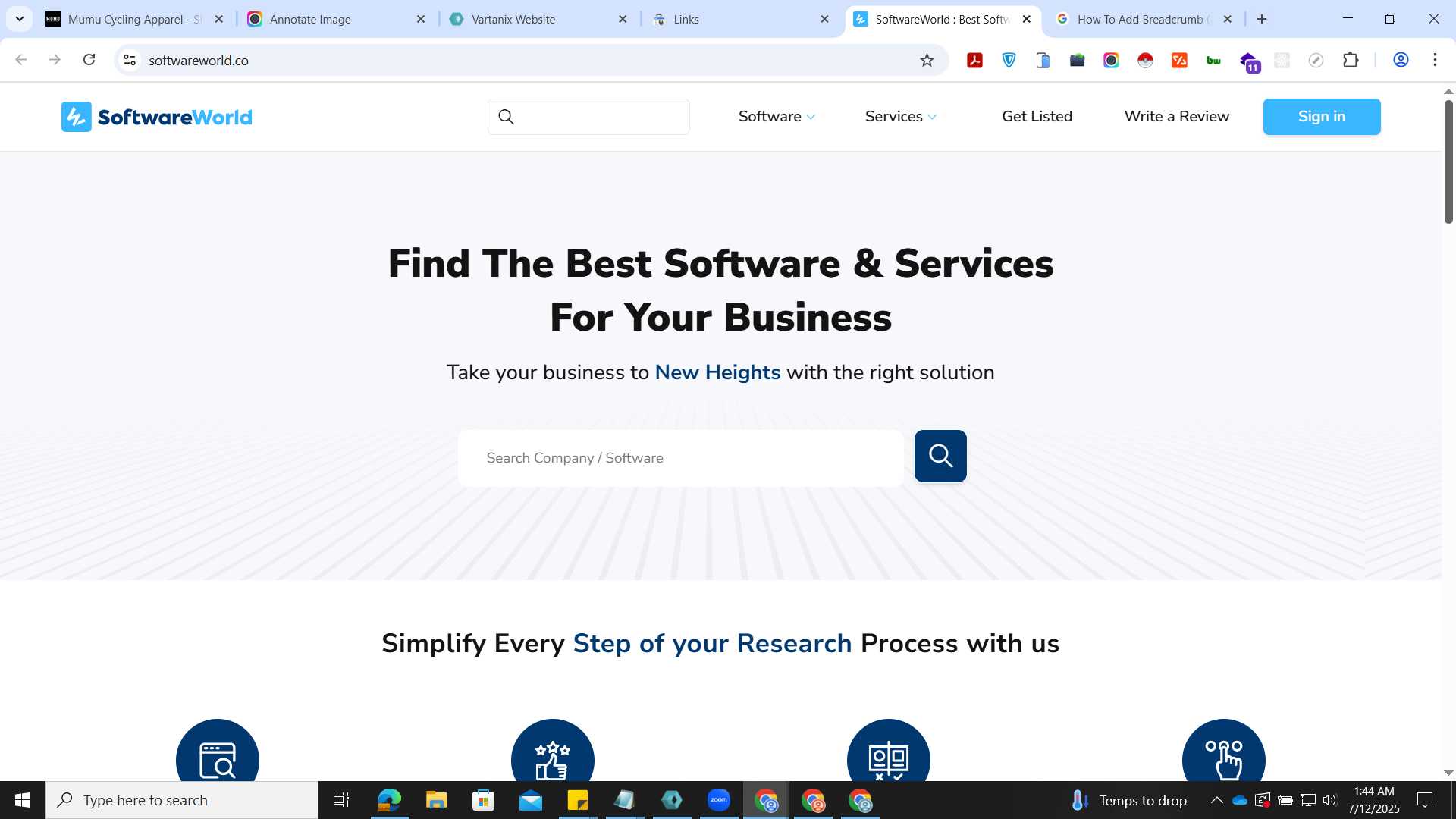The height and width of the screenshot is (819, 1456).
Task: Click the Search Company / Software field
Action: click(x=680, y=458)
